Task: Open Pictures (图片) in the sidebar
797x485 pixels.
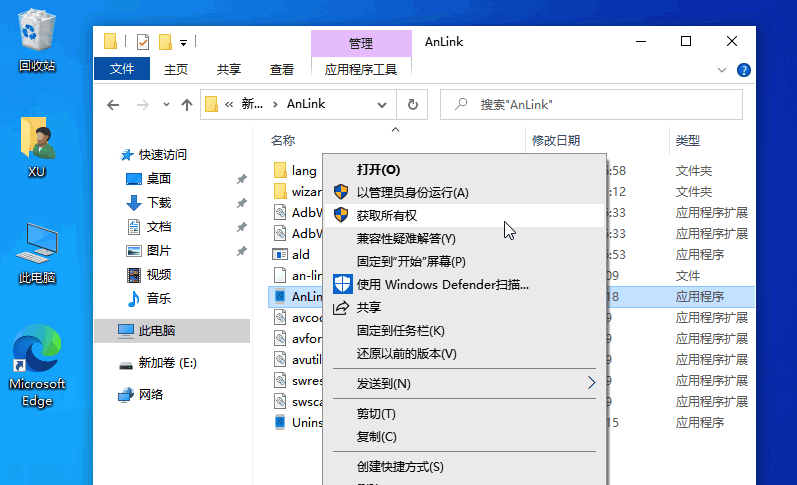Action: click(159, 250)
